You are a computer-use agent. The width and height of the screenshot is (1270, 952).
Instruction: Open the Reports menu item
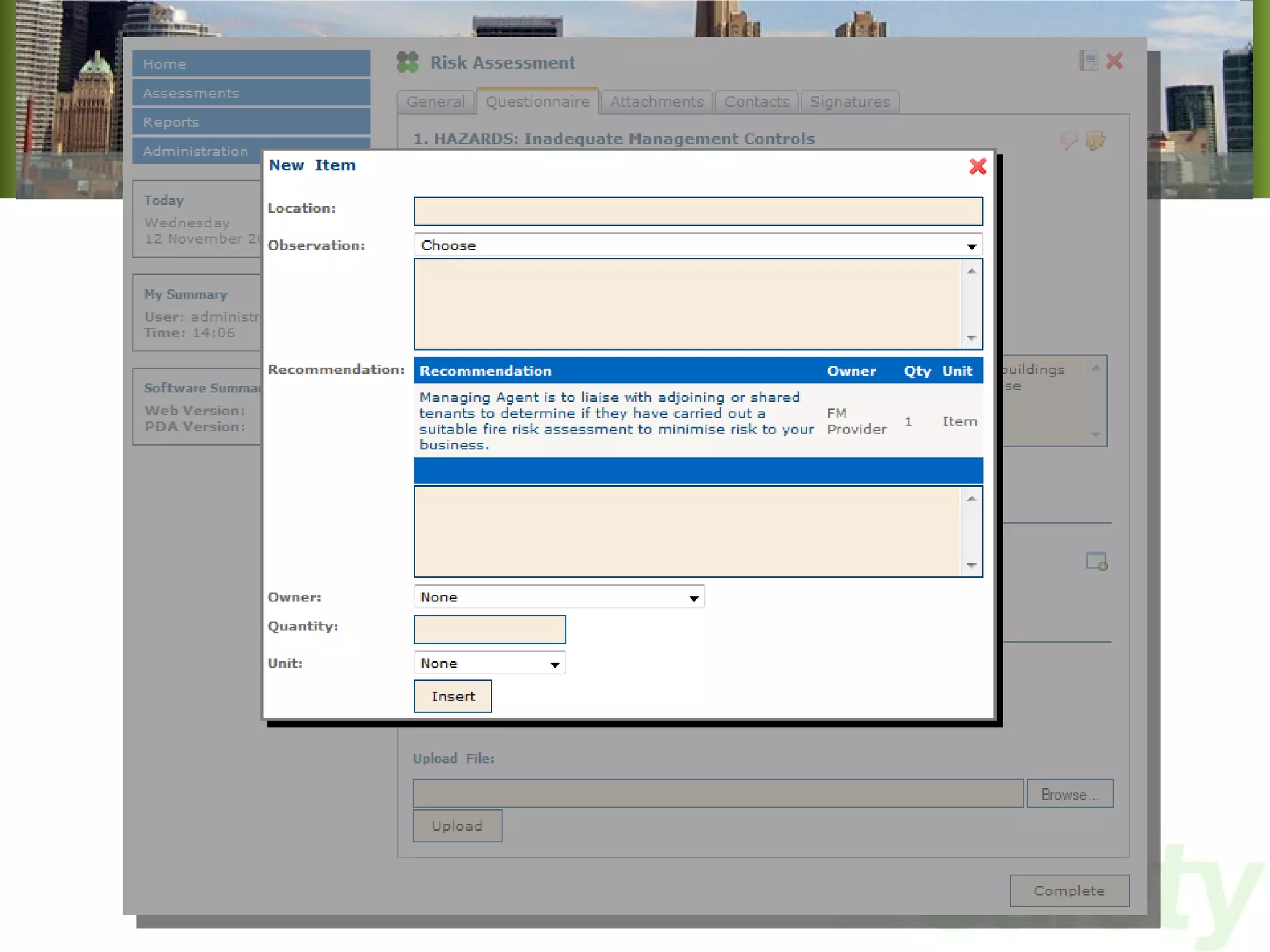point(251,122)
